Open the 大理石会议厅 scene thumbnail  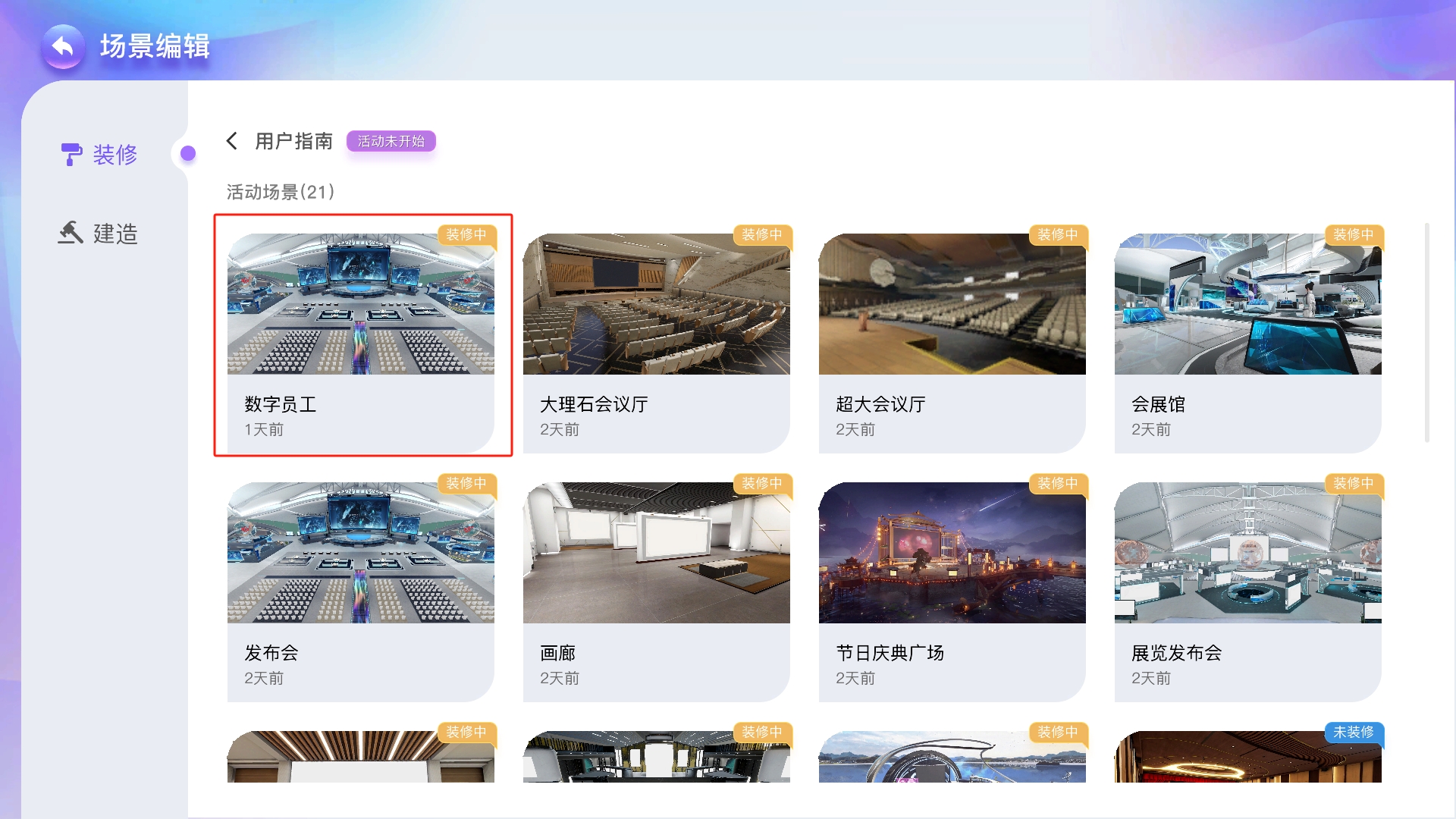657,304
